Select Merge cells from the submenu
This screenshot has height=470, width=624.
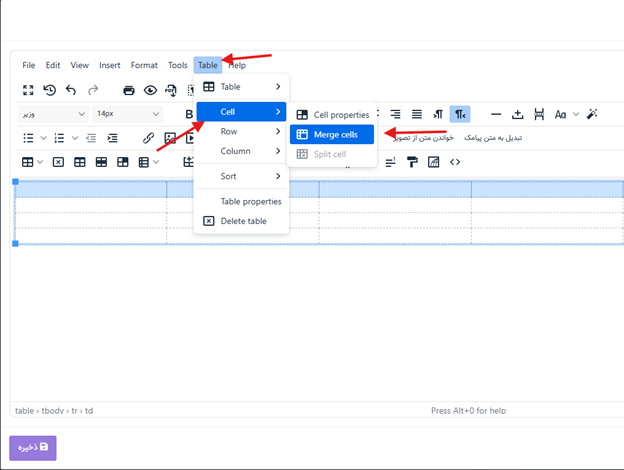coord(331,134)
